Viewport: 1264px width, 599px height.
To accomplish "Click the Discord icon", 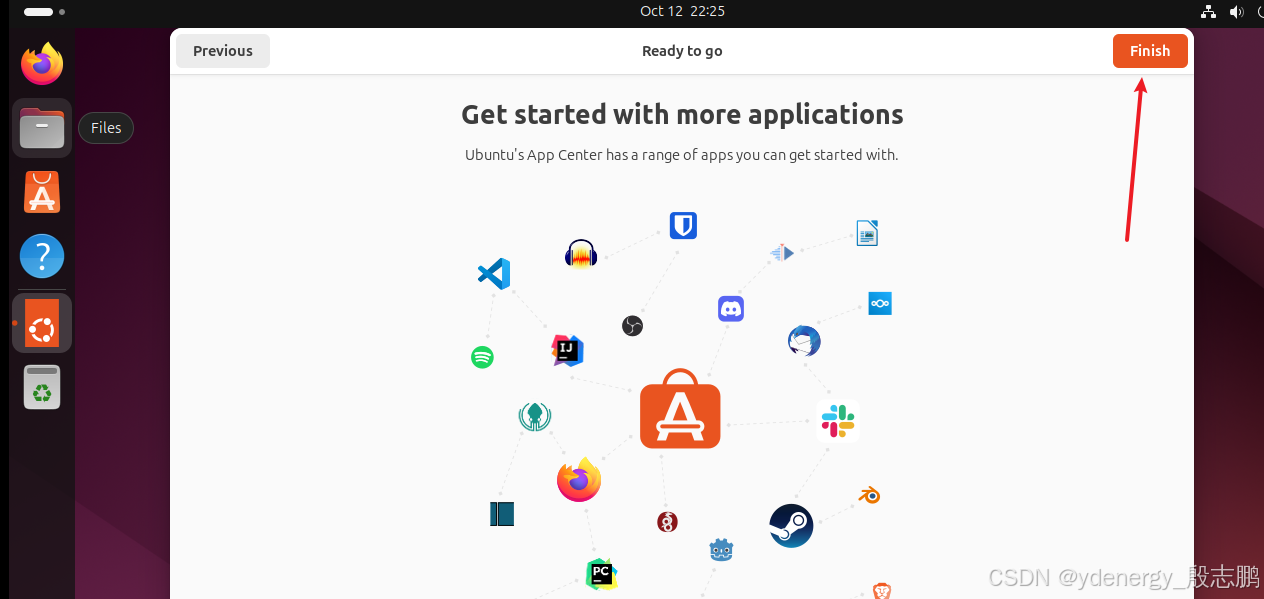I will click(x=731, y=308).
